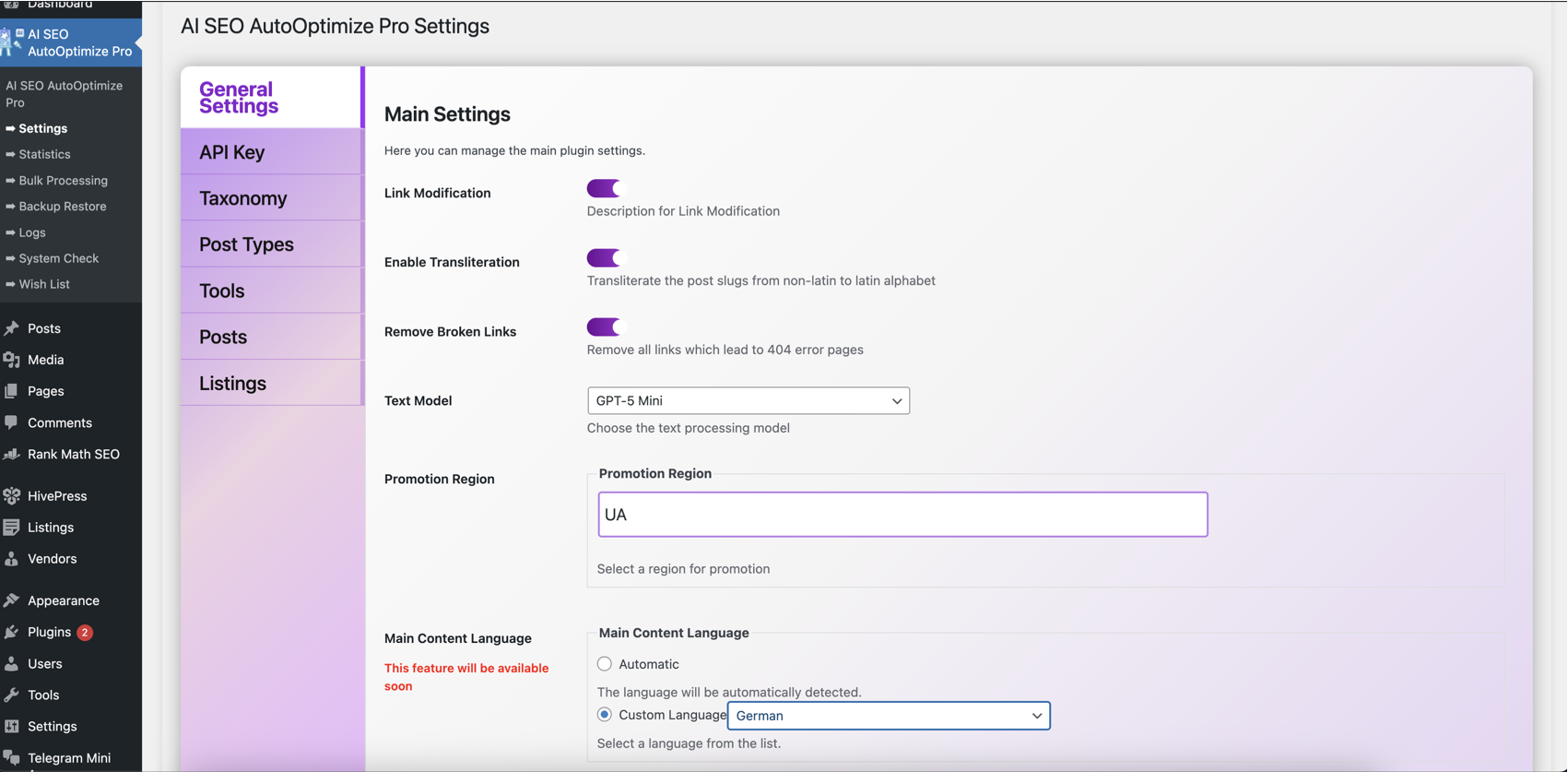Click the 'This feature will be available soon' notice
The image size is (1568, 772).
pyautogui.click(x=466, y=677)
